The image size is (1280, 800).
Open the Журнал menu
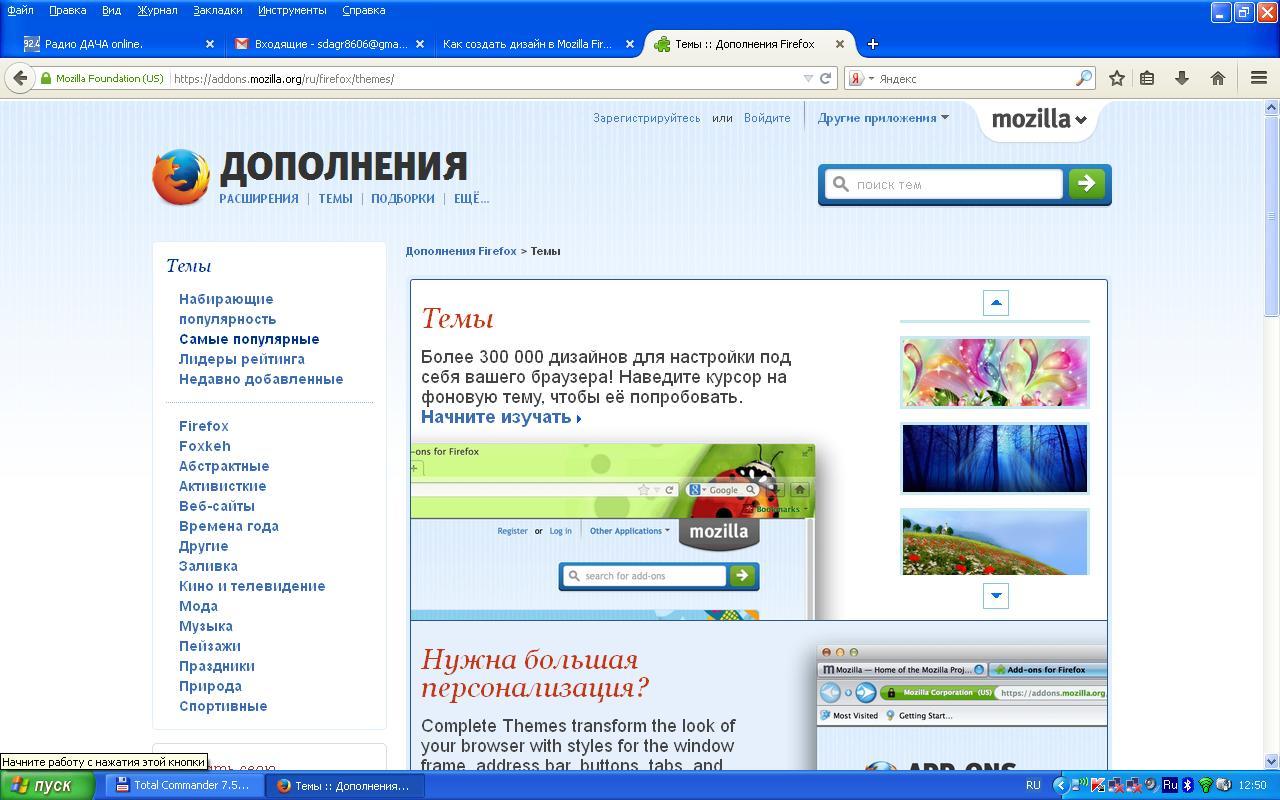coord(157,10)
